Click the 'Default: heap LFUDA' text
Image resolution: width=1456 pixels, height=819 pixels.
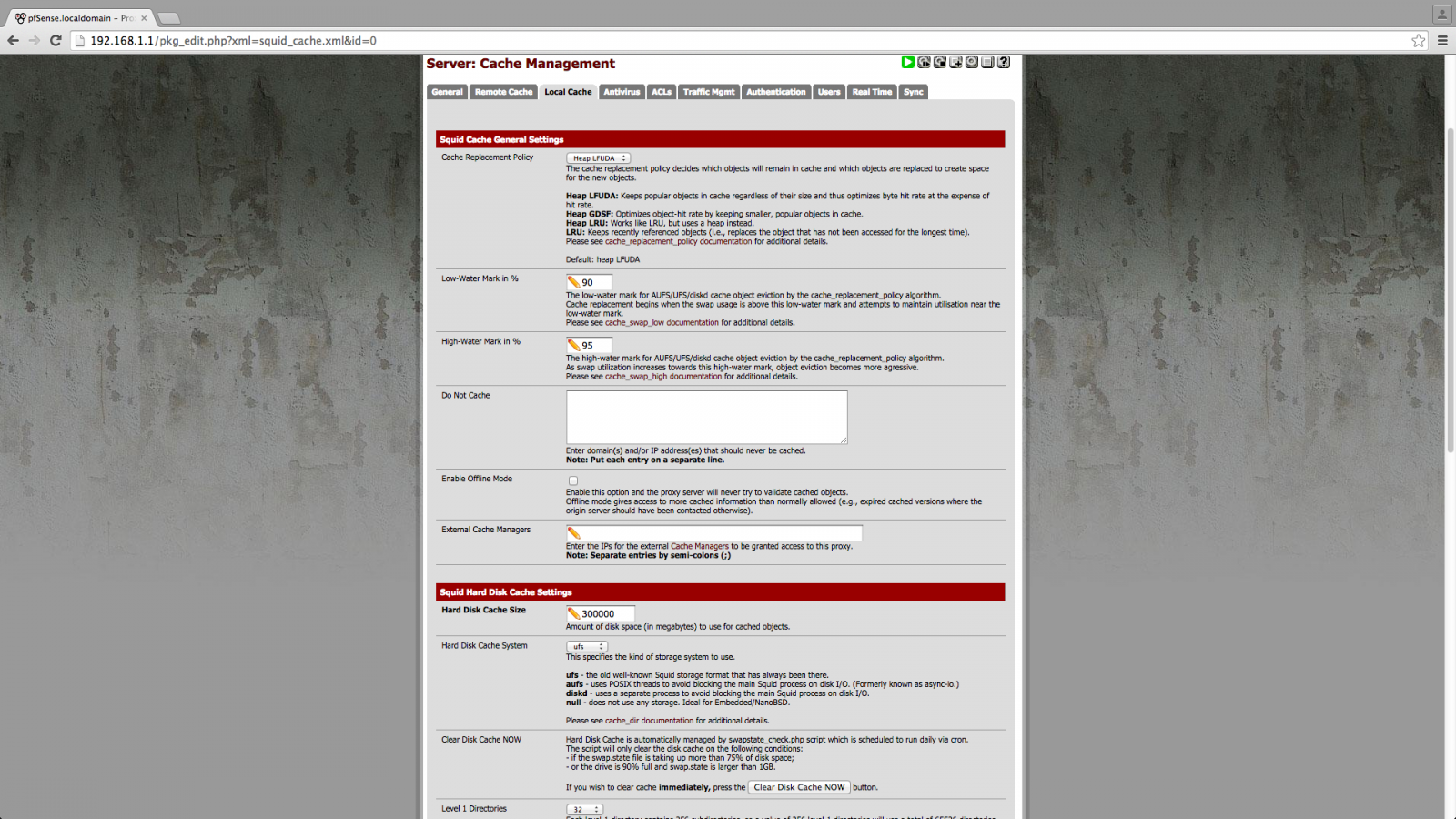tap(602, 260)
